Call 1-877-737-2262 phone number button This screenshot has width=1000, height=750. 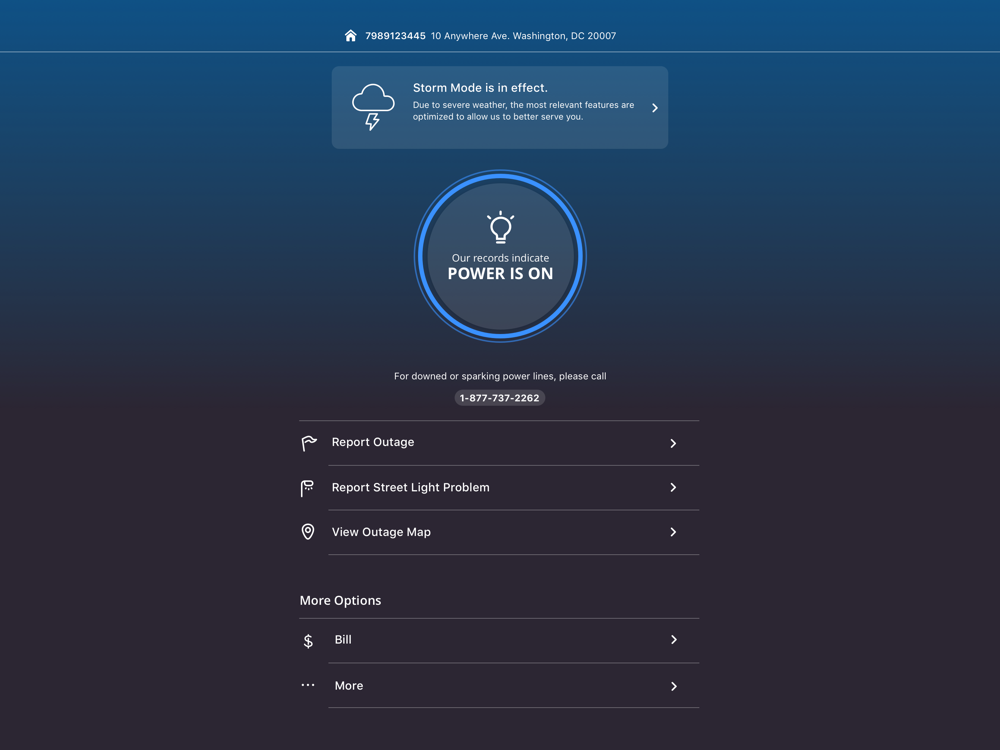click(x=499, y=398)
